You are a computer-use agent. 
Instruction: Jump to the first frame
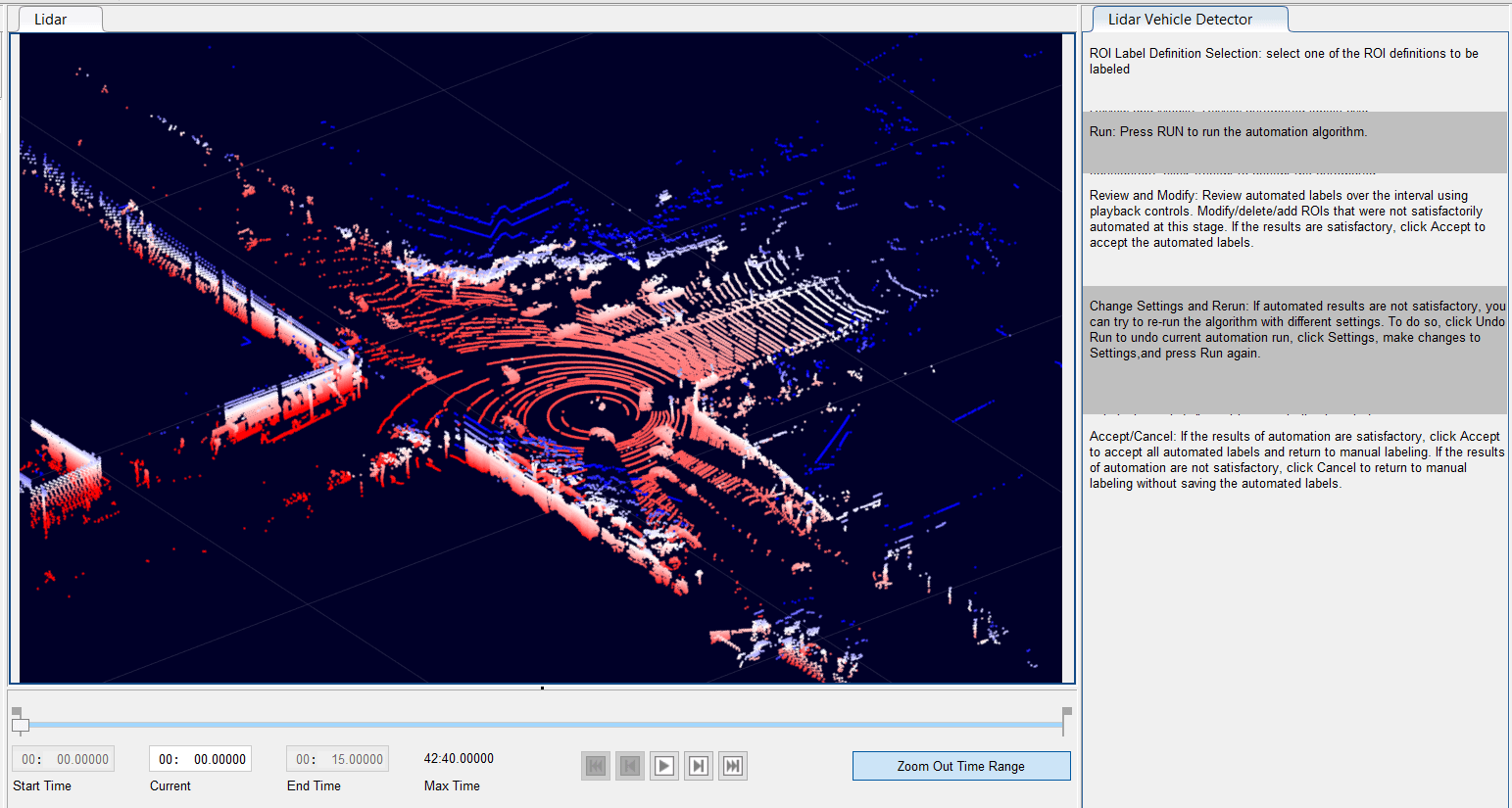(x=596, y=766)
